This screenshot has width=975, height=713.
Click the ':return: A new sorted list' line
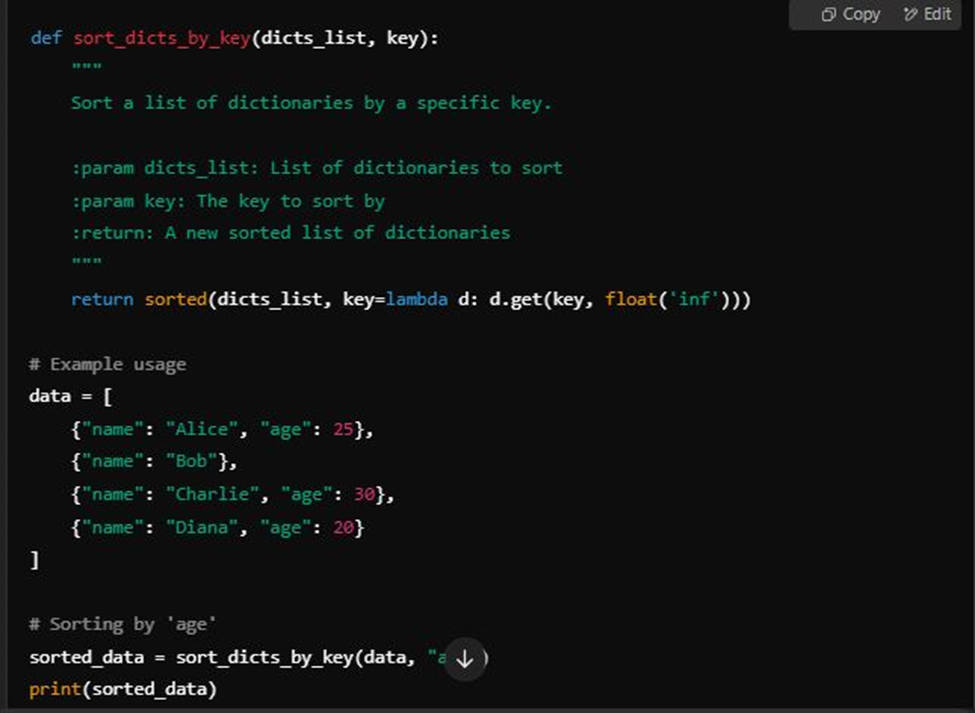tap(291, 233)
